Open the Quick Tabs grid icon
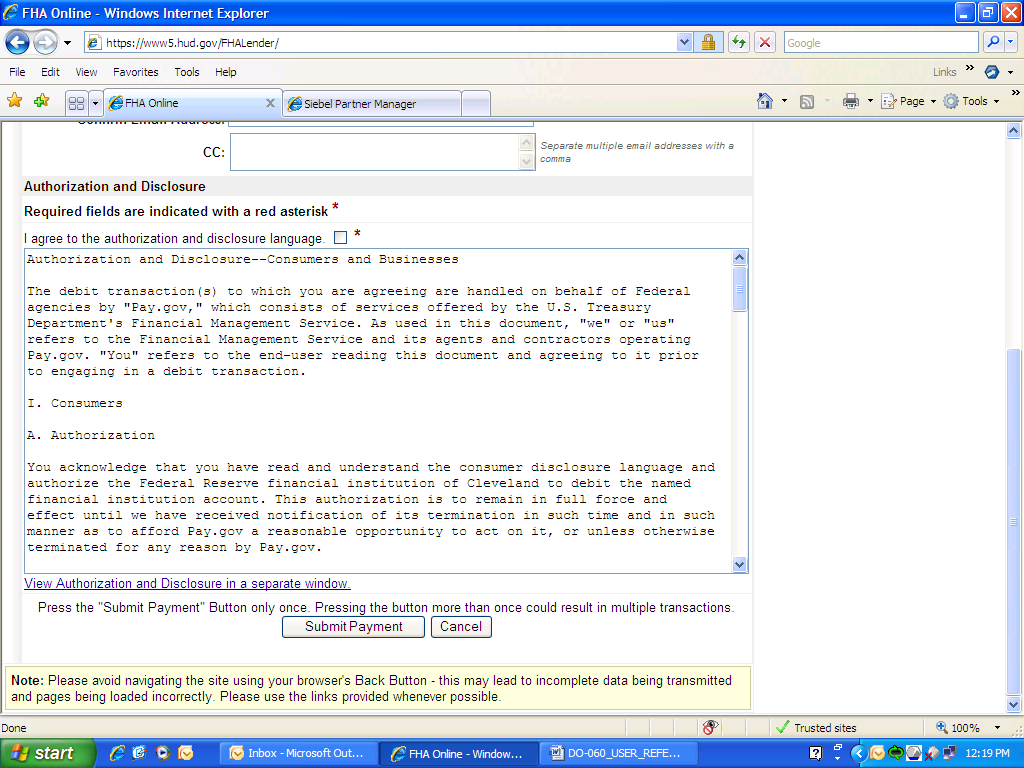The height and width of the screenshot is (768, 1024). tap(76, 103)
